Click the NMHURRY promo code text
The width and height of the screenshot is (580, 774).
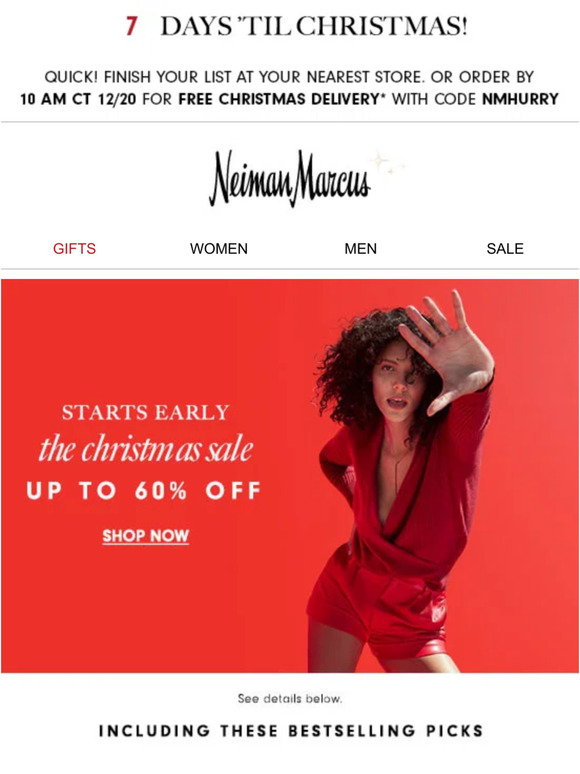(520, 99)
